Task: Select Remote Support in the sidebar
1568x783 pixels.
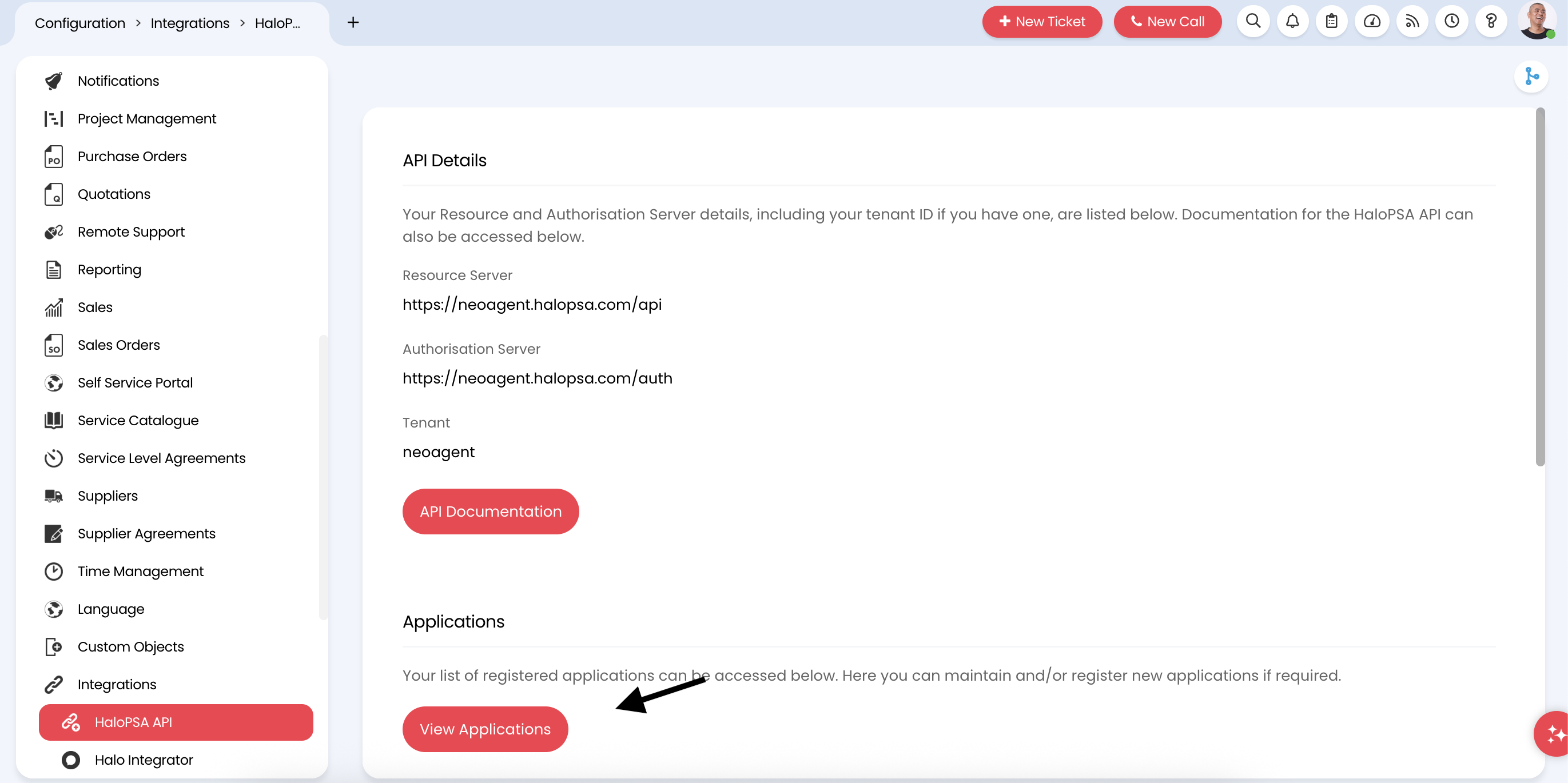Action: [131, 232]
